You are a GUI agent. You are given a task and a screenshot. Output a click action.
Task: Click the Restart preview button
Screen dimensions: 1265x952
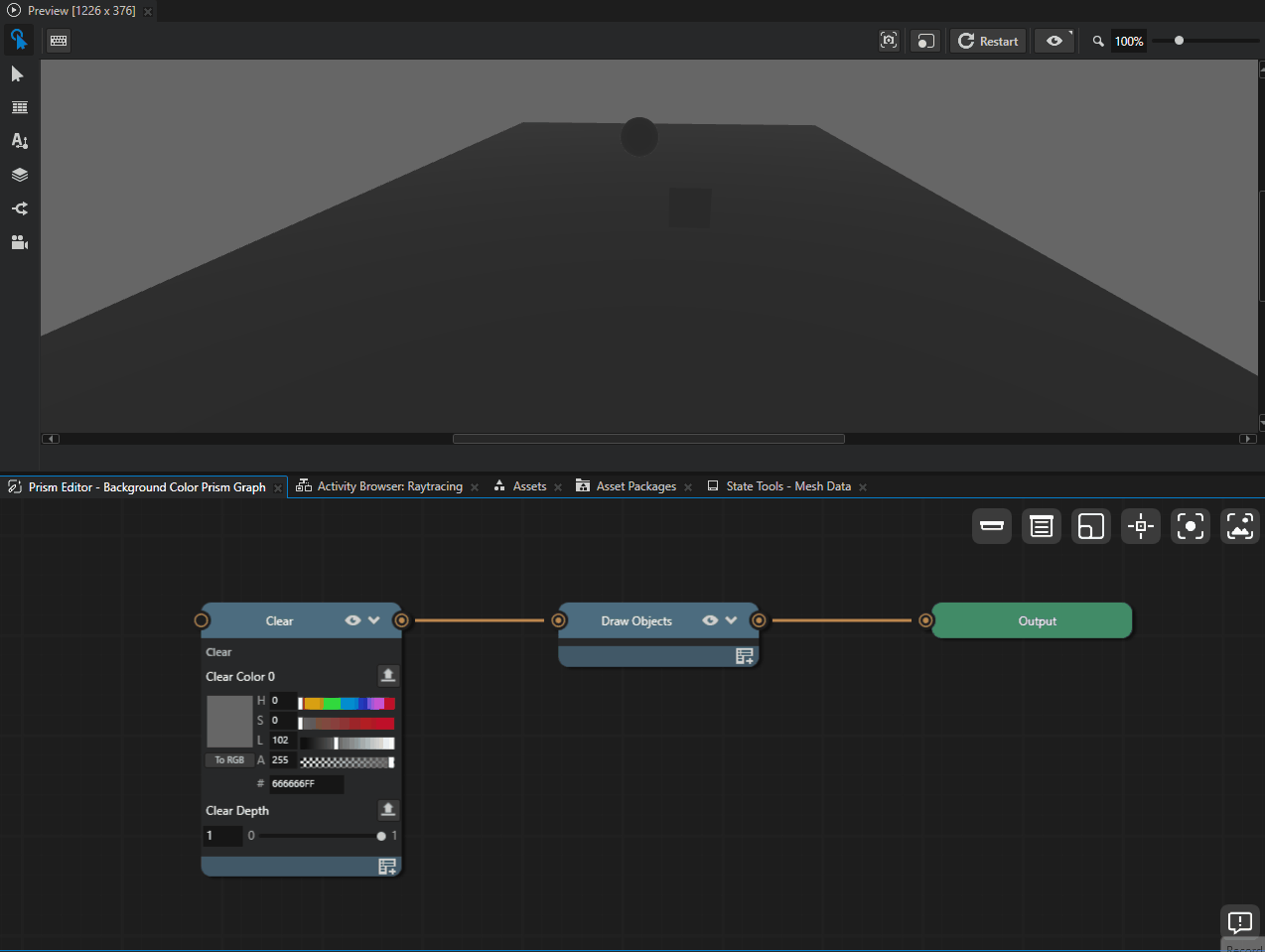(x=988, y=41)
